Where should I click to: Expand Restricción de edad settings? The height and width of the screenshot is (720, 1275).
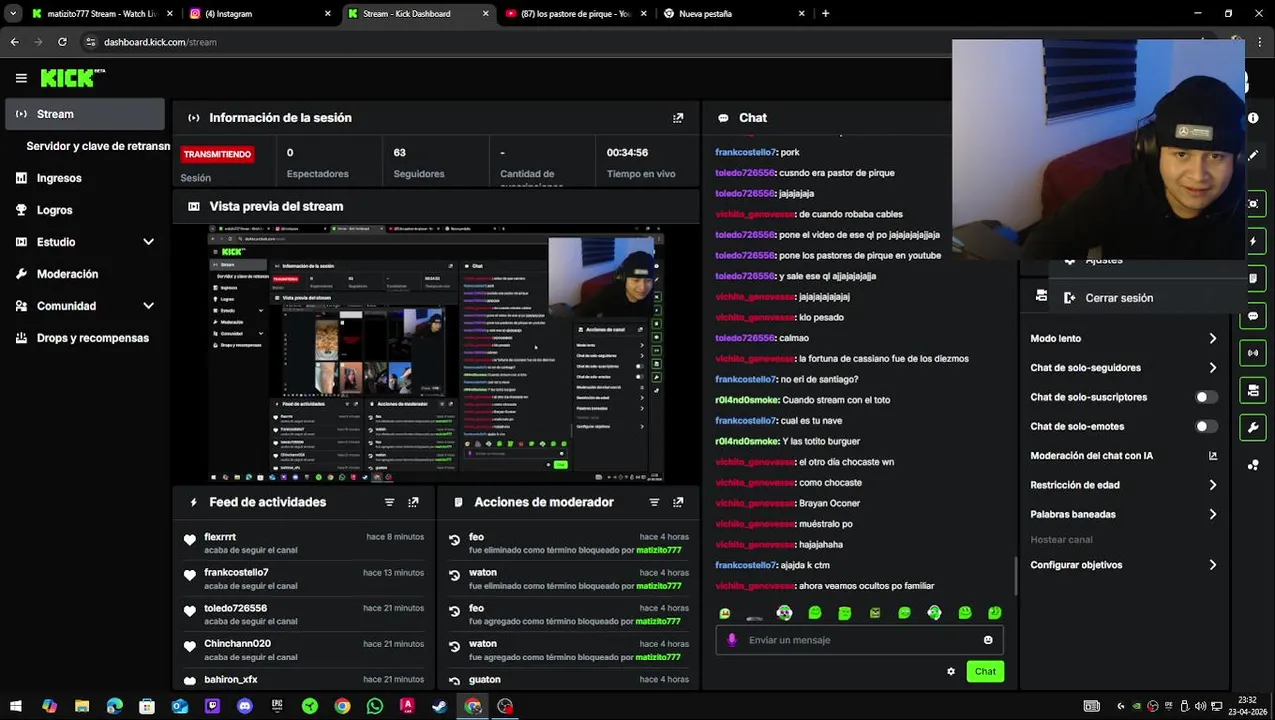[1123, 485]
